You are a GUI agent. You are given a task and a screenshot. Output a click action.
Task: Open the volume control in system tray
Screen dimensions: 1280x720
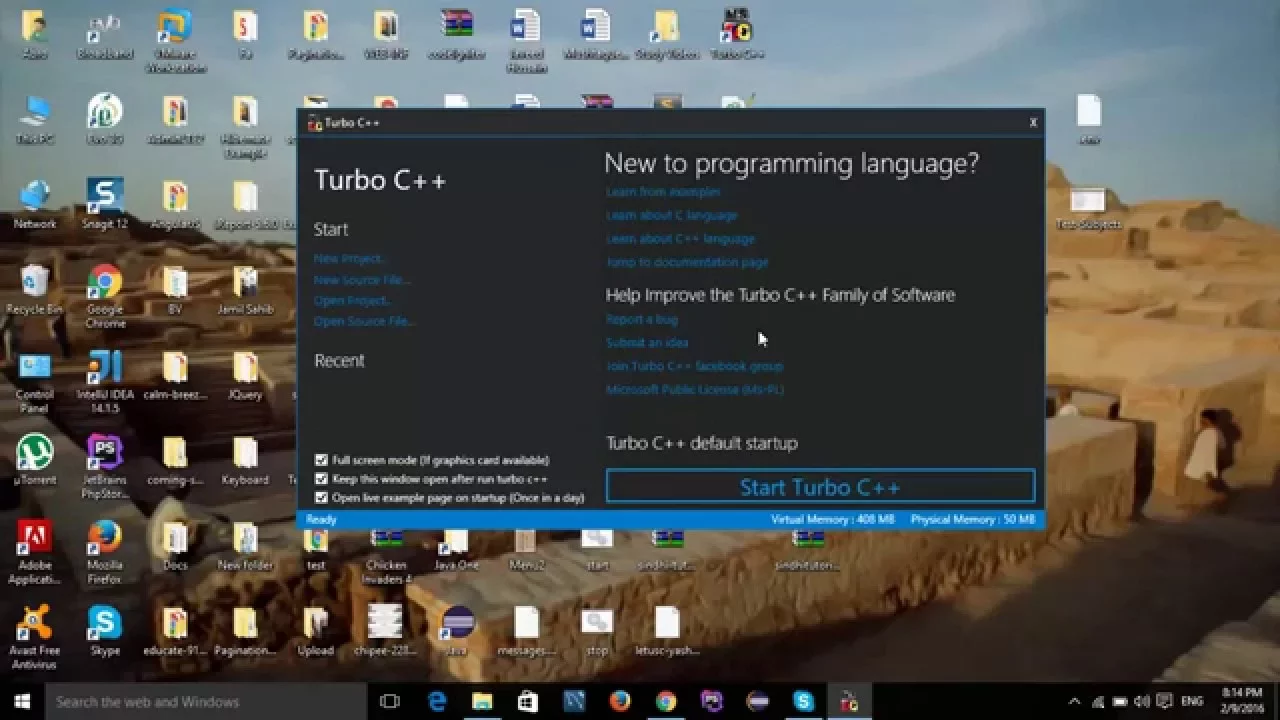point(1143,702)
